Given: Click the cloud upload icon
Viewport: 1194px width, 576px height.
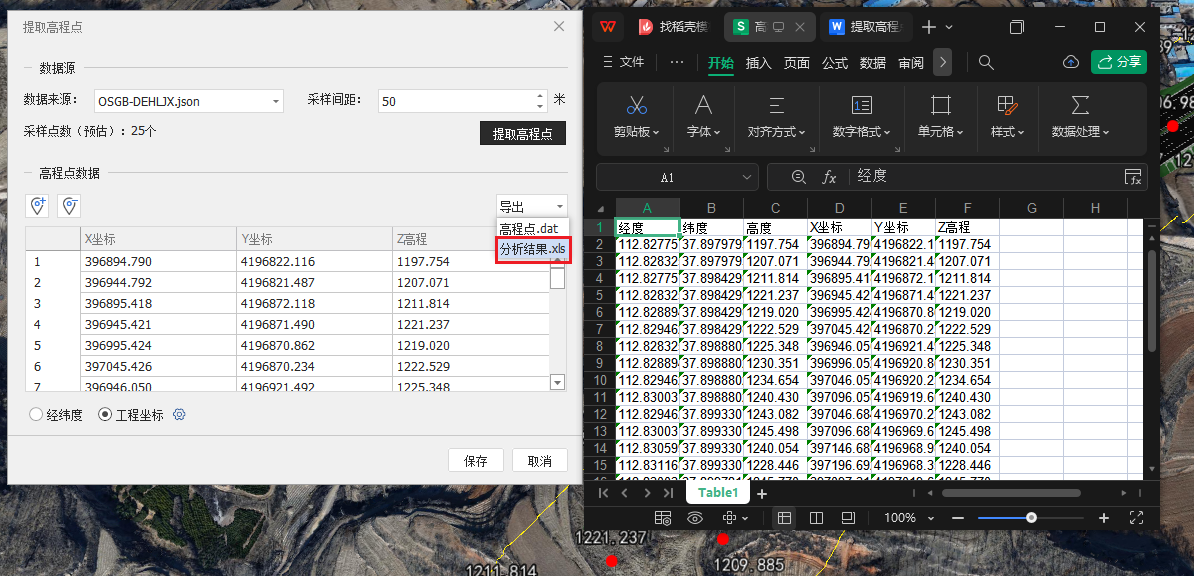Looking at the screenshot, I should point(1070,62).
